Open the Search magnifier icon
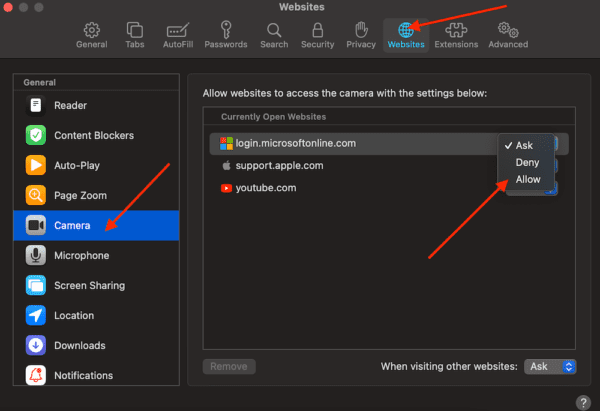This screenshot has width=600, height=411. click(274, 30)
